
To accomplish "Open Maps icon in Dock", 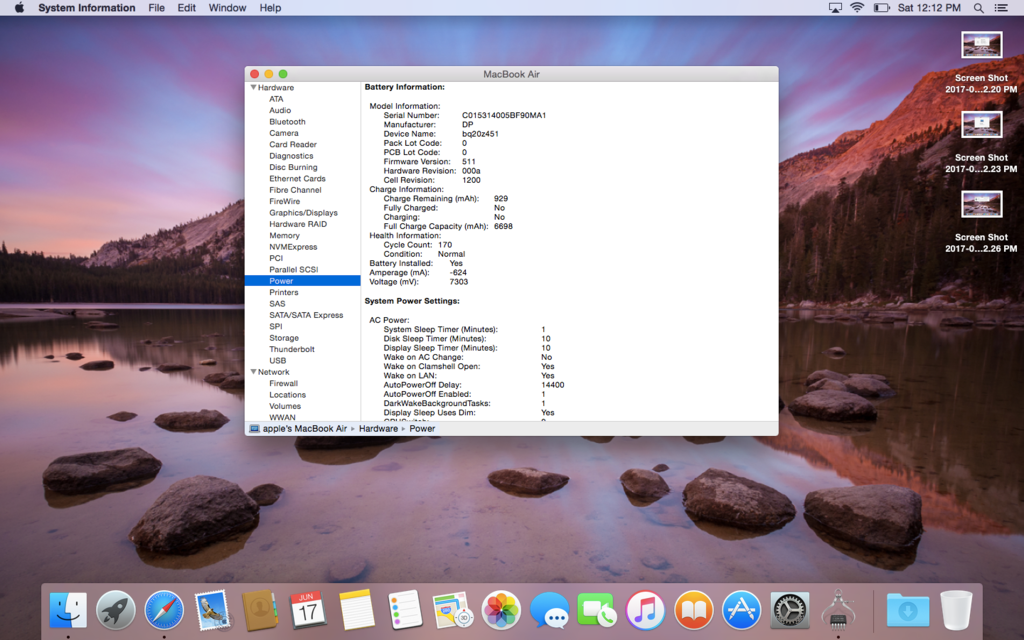I will (x=452, y=610).
